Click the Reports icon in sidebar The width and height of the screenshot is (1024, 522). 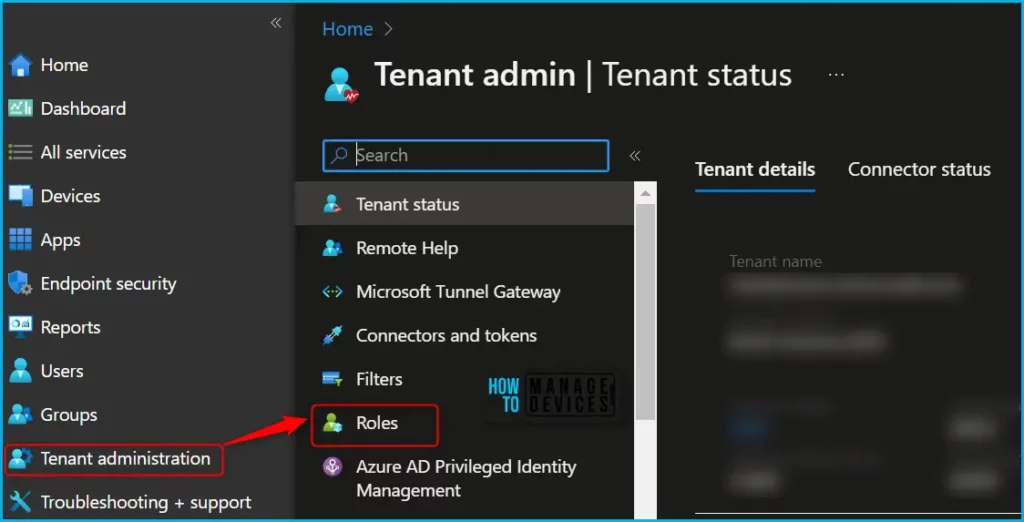point(20,327)
